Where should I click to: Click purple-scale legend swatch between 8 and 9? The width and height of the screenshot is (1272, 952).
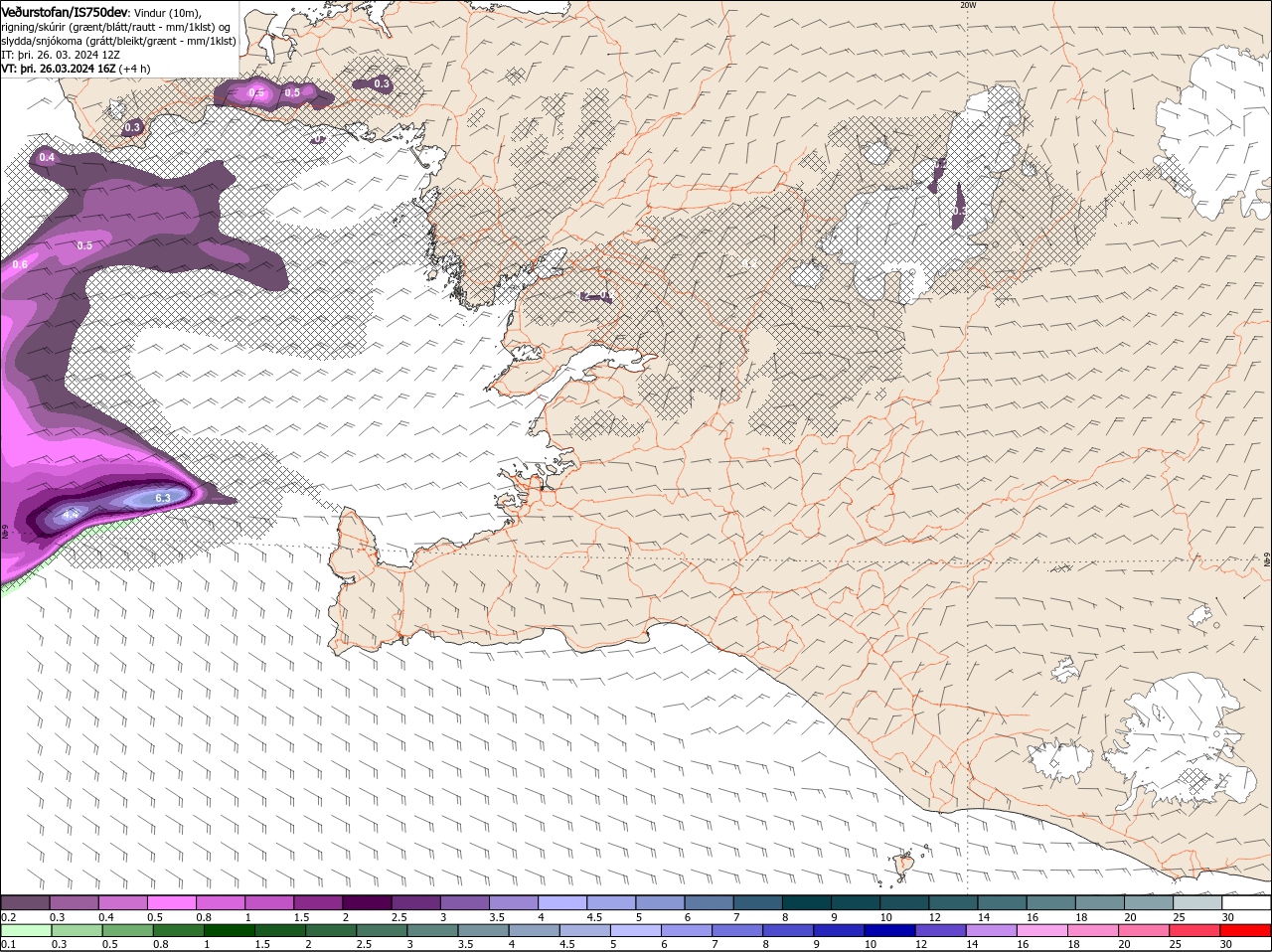click(808, 902)
